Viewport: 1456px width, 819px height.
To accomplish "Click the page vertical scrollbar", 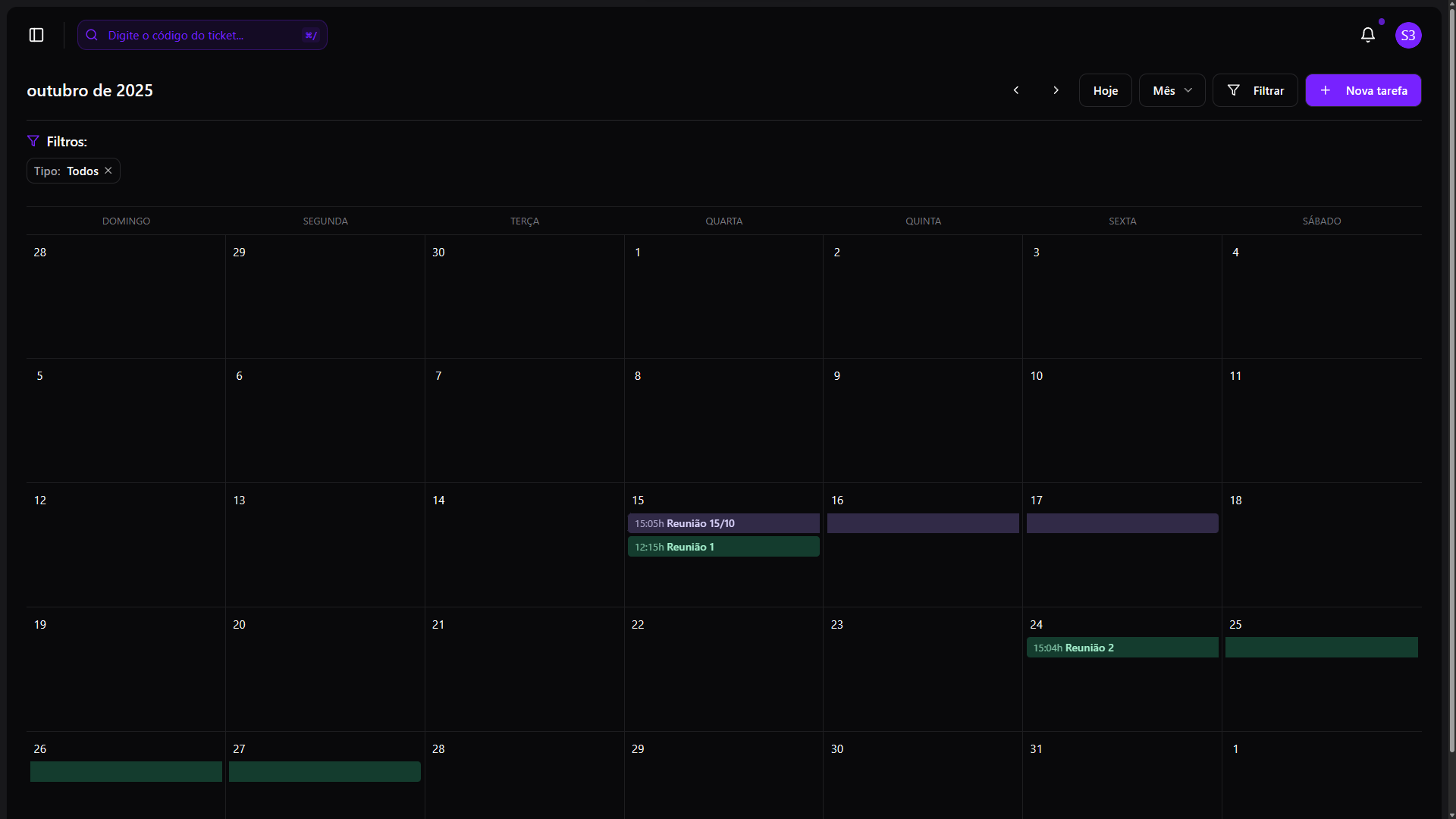I will point(1451,379).
